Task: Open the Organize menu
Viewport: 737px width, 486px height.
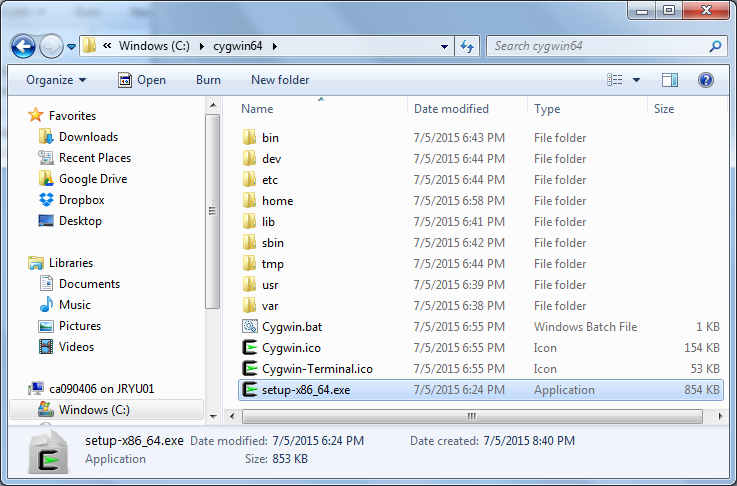Action: coord(56,80)
